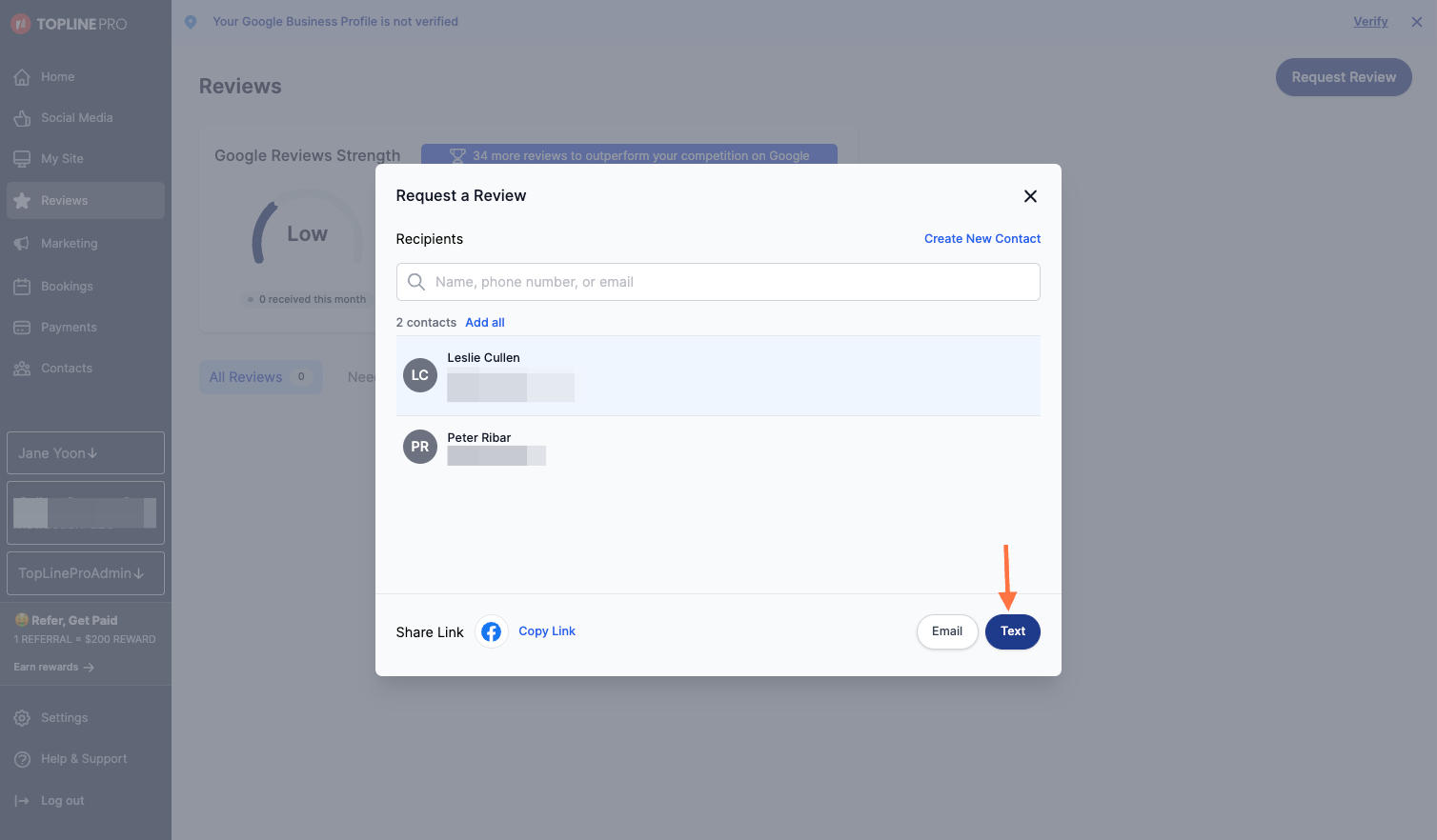Open Home from the sidebar
Viewport: 1437px width, 840px height.
[86, 77]
